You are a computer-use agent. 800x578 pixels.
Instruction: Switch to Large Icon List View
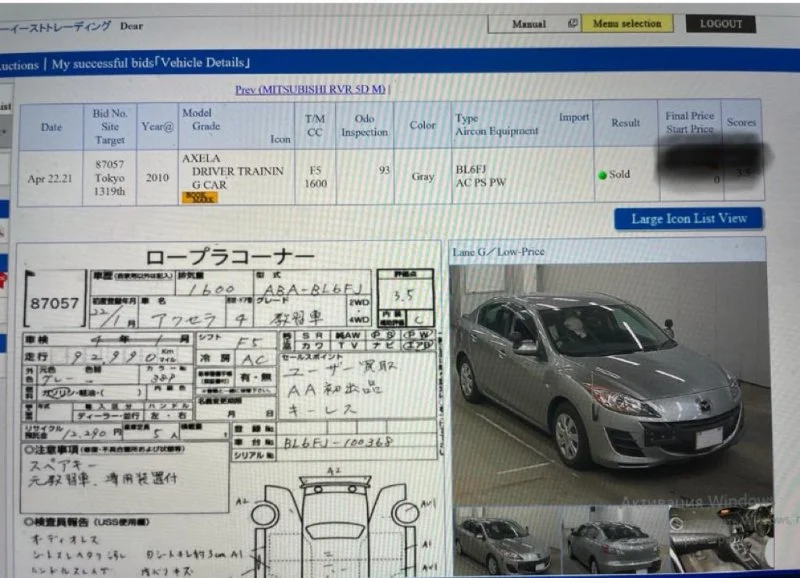[x=688, y=218]
